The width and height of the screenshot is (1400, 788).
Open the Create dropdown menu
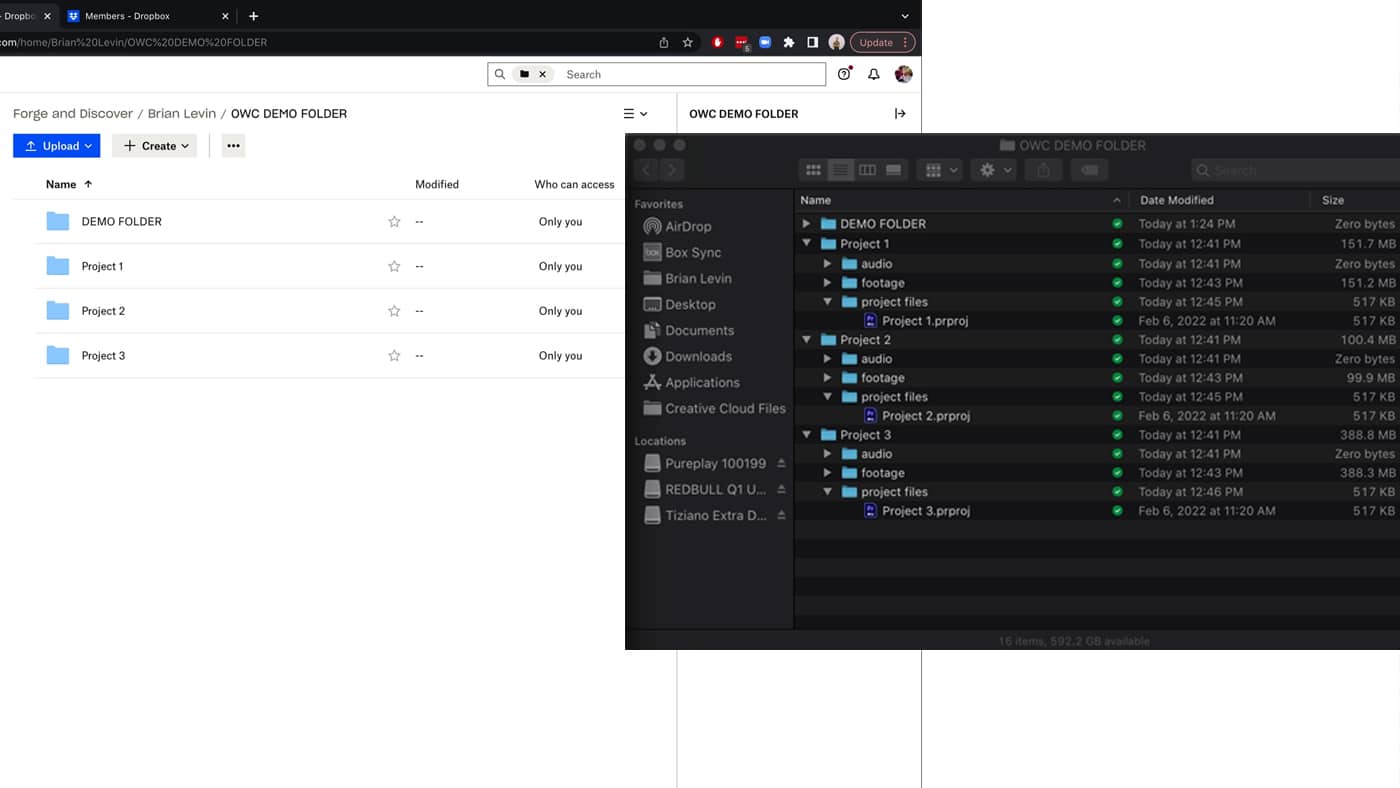155,146
